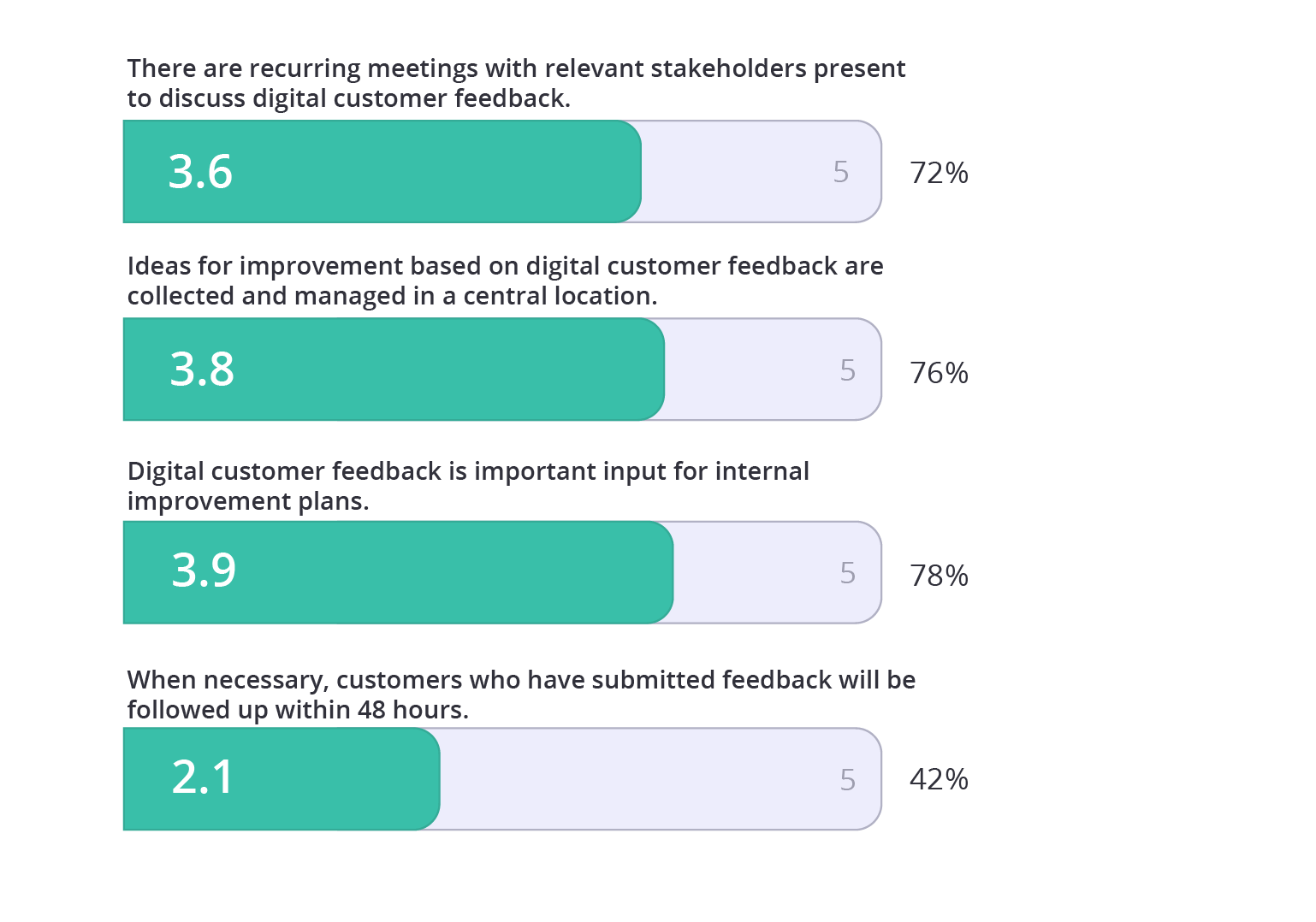Click the maximum value 5 on the 78% bar
Viewport: 1316px width, 922px height.
coord(847,573)
